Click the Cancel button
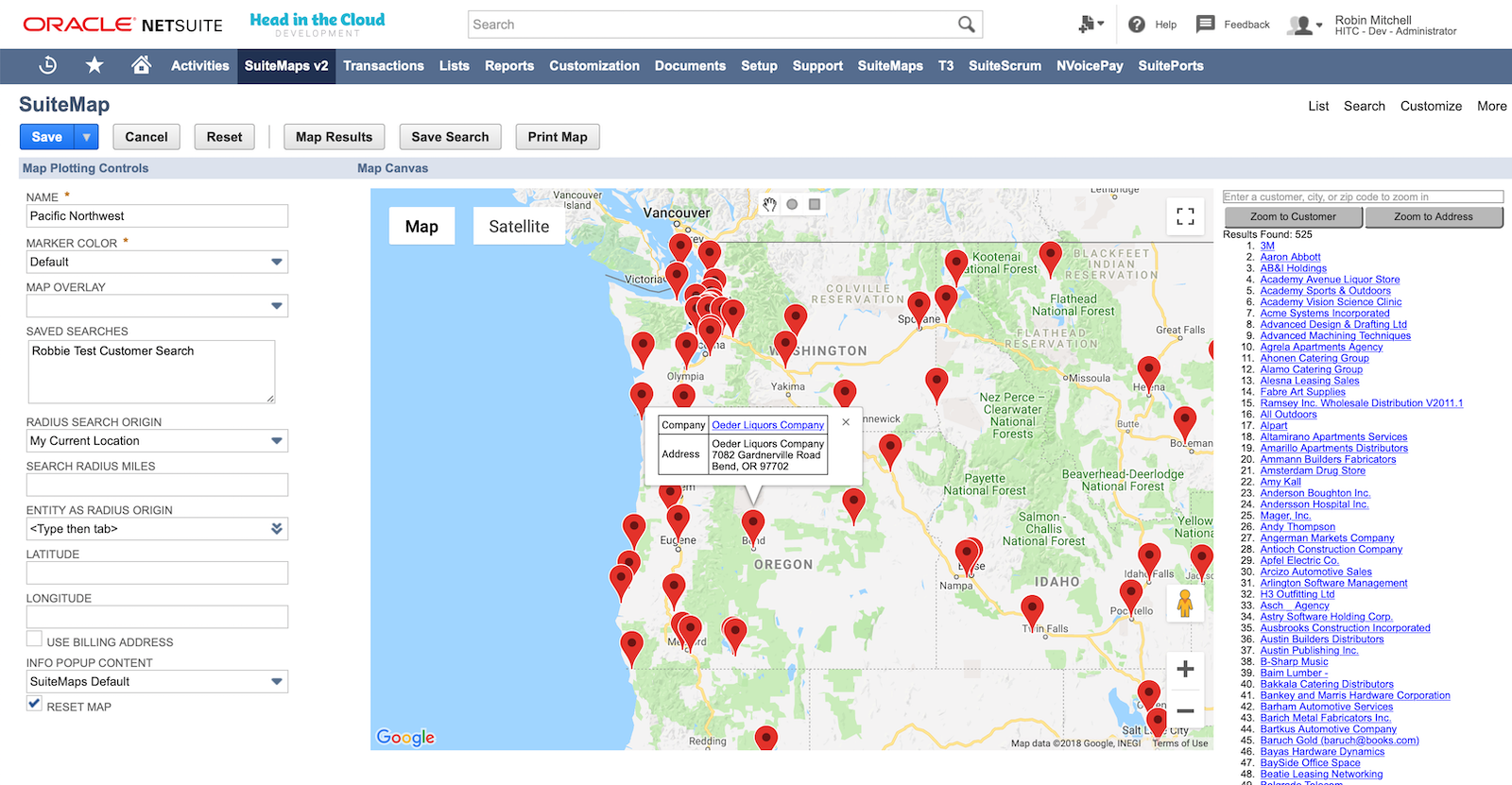Image resolution: width=1512 pixels, height=785 pixels. pos(146,137)
